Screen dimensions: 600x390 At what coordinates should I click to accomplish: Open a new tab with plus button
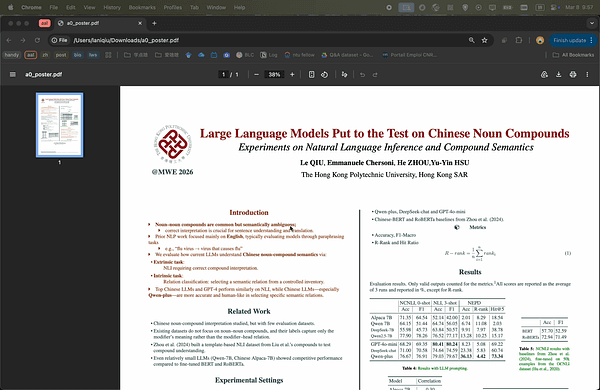click(154, 23)
